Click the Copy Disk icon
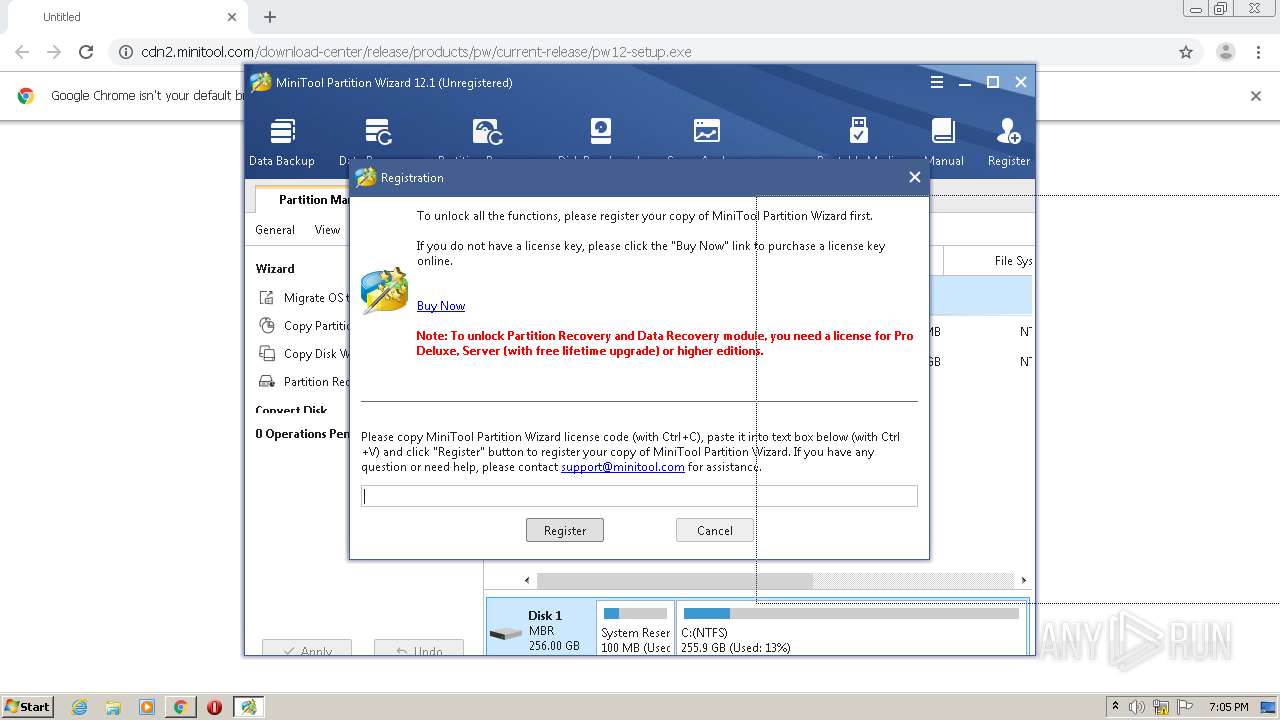The width and height of the screenshot is (1280, 720). [x=267, y=353]
